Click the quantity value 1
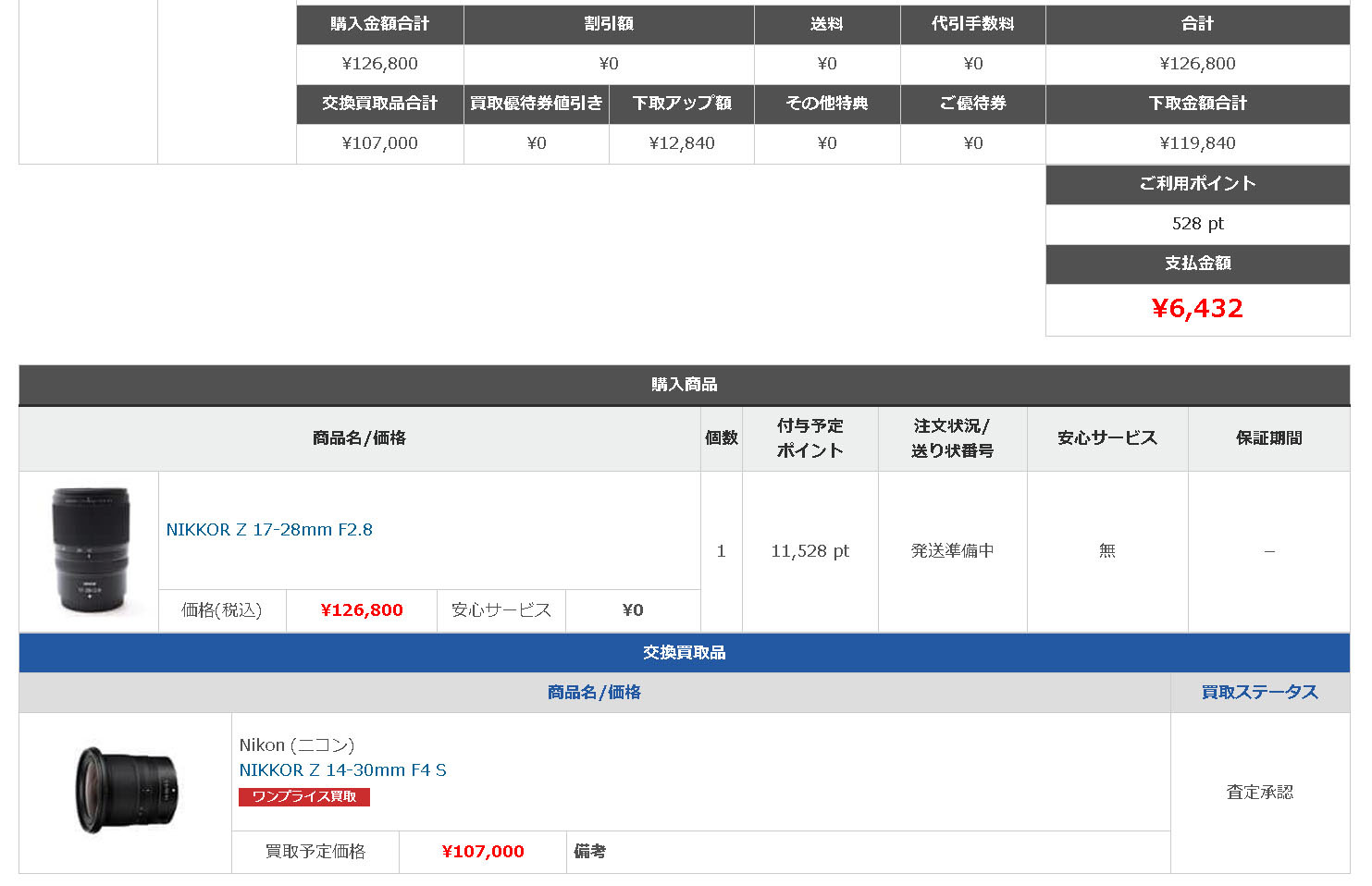Image resolution: width=1372 pixels, height=886 pixels. pyautogui.click(x=722, y=551)
